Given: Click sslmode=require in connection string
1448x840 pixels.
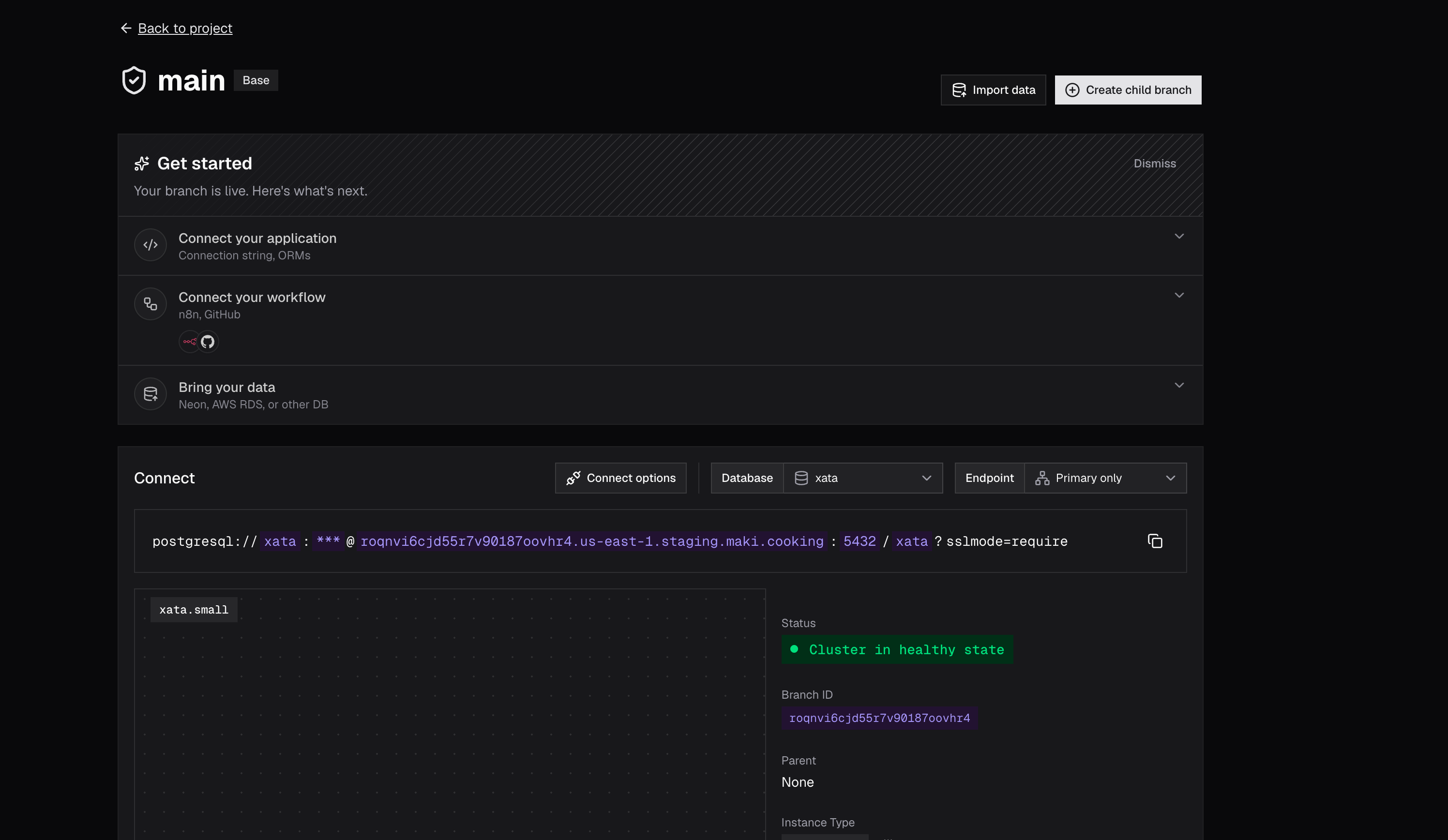Looking at the screenshot, I should click(x=1007, y=541).
